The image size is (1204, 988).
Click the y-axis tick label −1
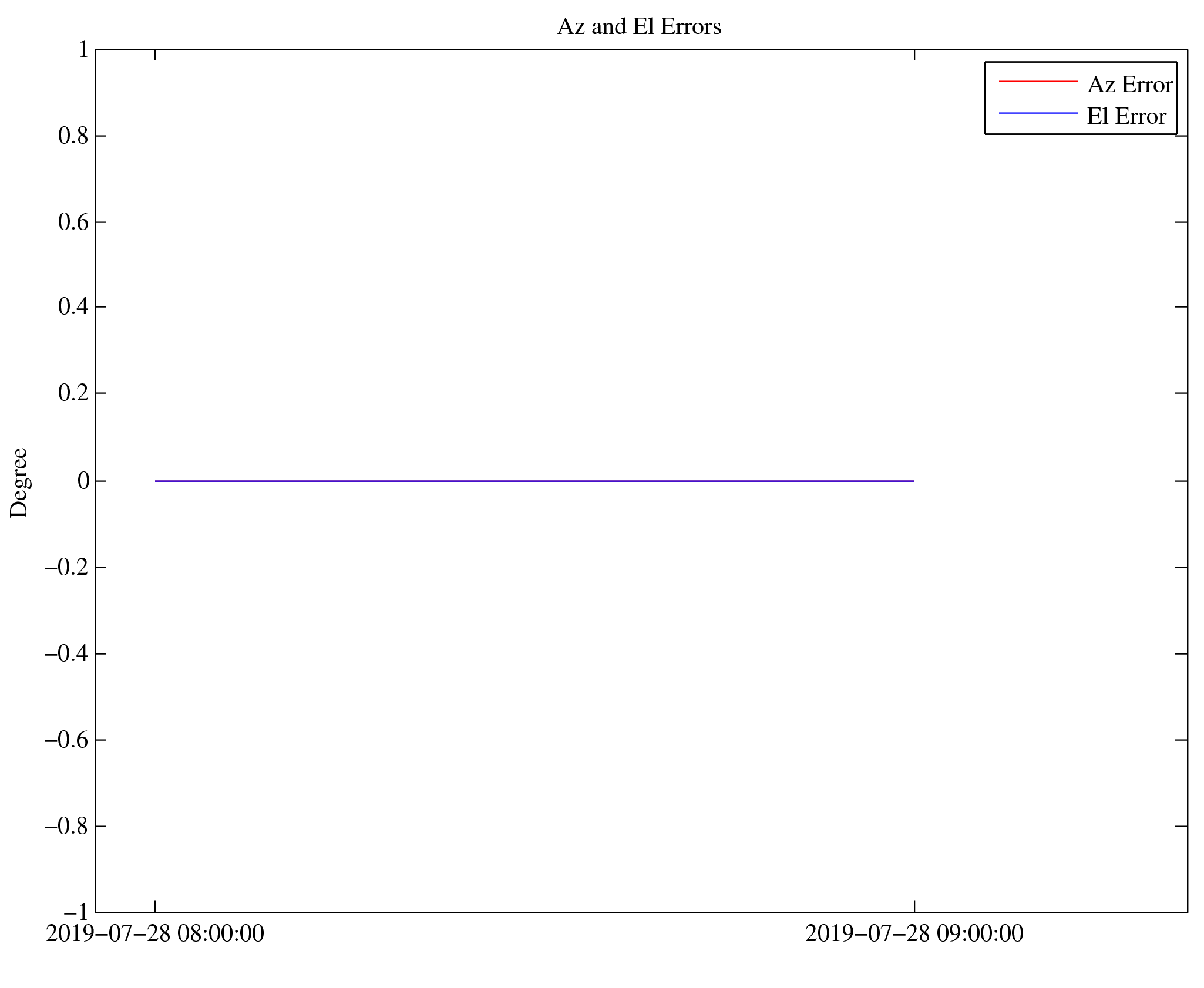coord(75,912)
